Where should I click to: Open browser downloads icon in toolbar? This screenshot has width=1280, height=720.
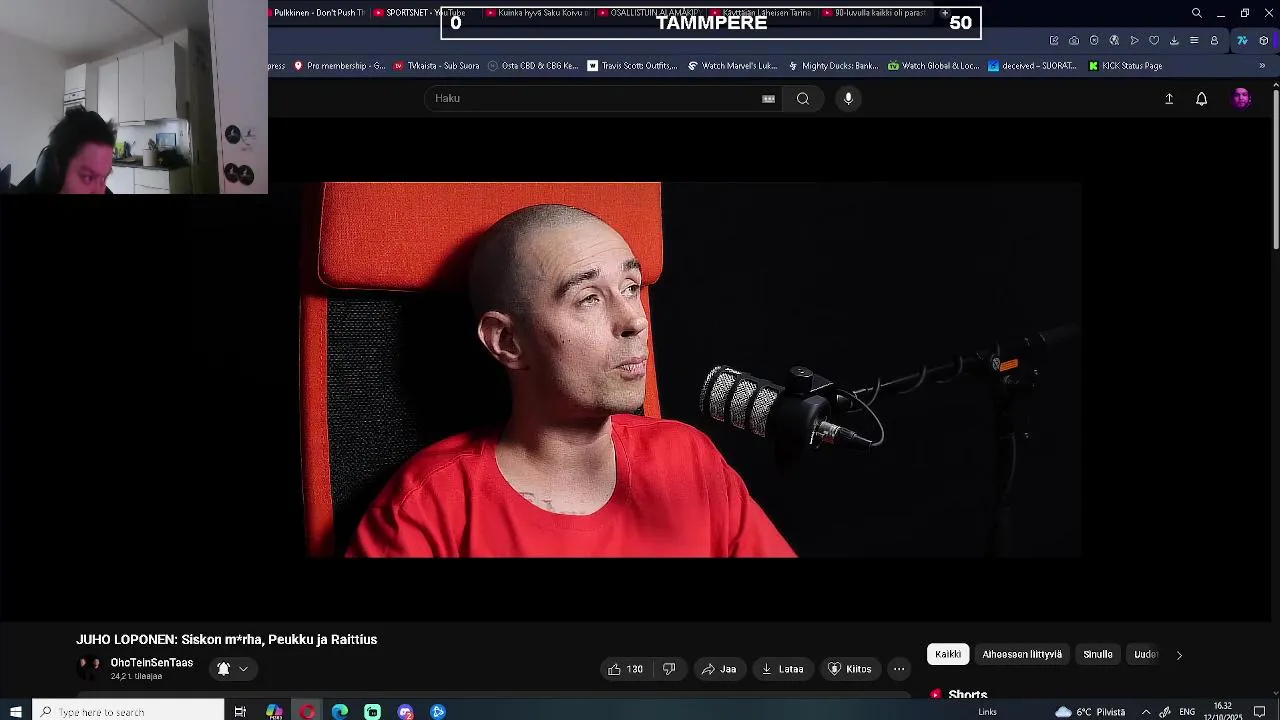1174,40
